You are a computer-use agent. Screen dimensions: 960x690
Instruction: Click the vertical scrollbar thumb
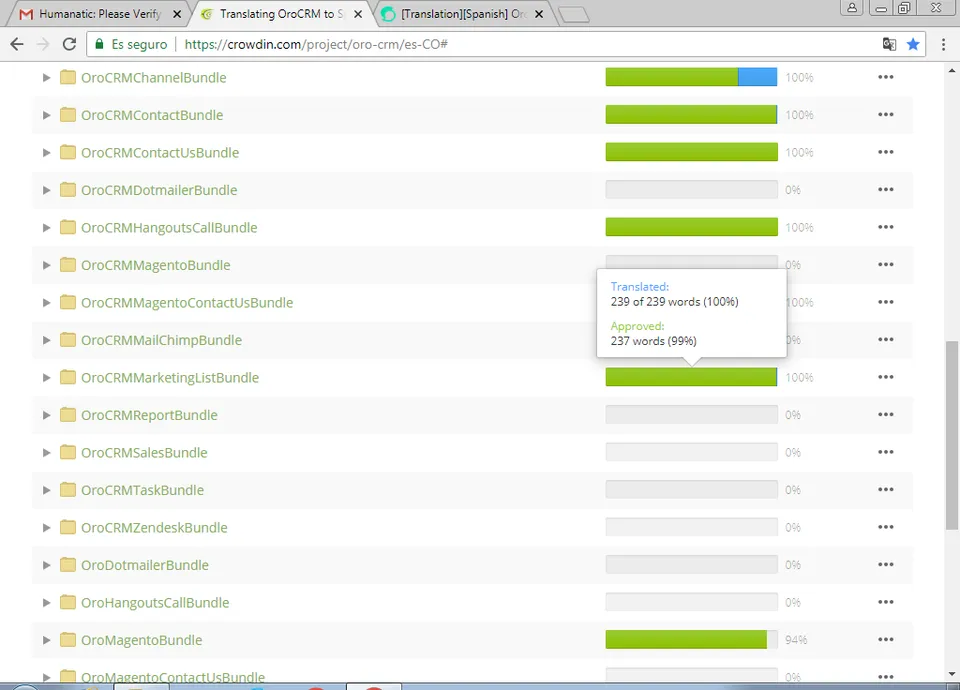point(951,435)
